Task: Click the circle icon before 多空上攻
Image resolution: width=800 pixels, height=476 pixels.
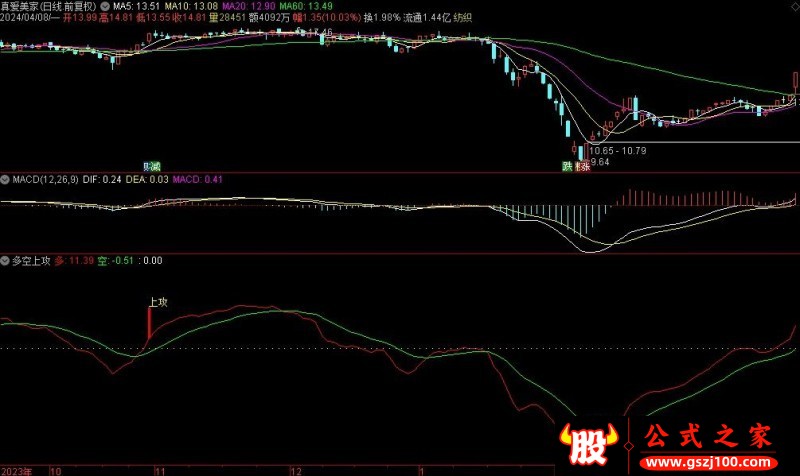Action: (6, 260)
